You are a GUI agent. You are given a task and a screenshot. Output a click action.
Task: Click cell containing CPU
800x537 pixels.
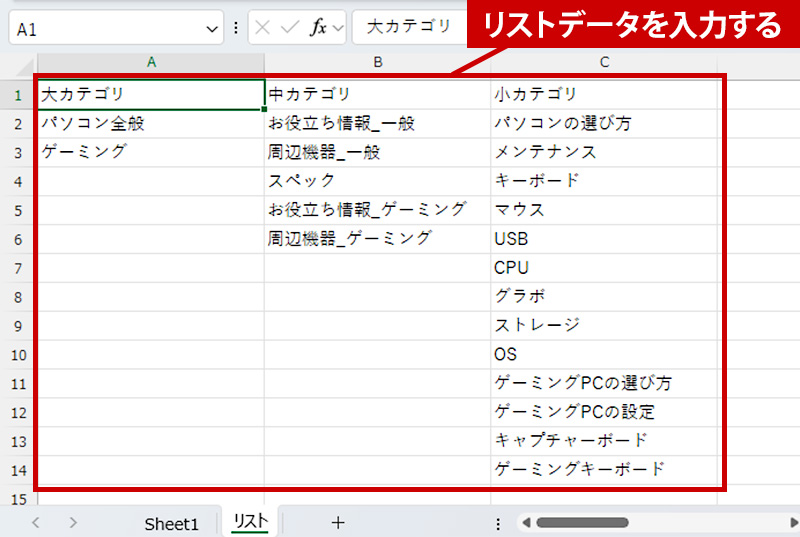pos(604,268)
